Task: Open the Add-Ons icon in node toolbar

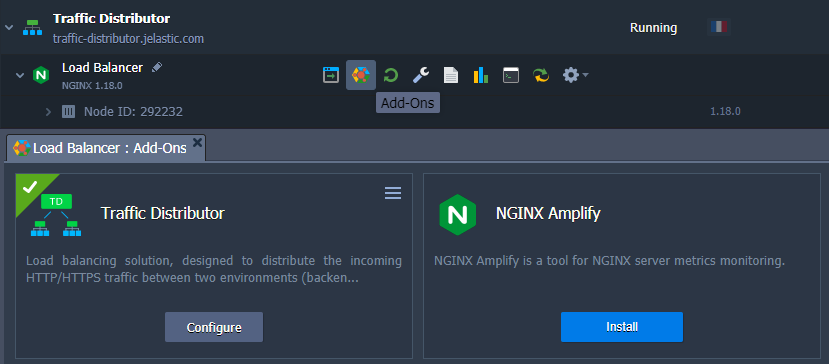Action: tap(361, 75)
